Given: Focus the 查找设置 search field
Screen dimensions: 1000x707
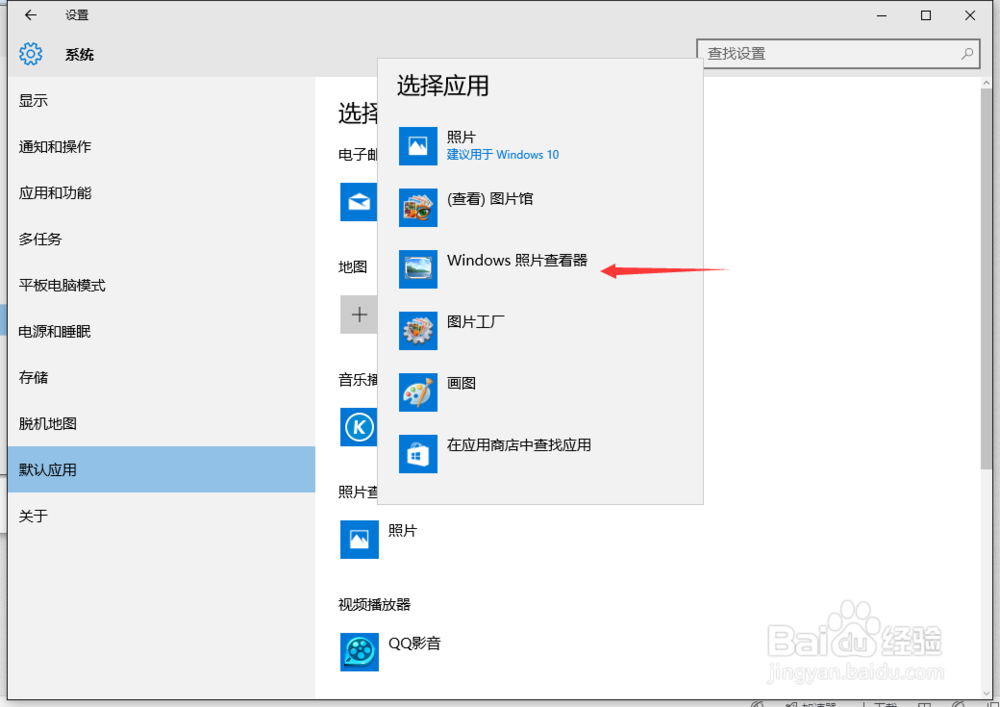Looking at the screenshot, I should click(x=838, y=54).
